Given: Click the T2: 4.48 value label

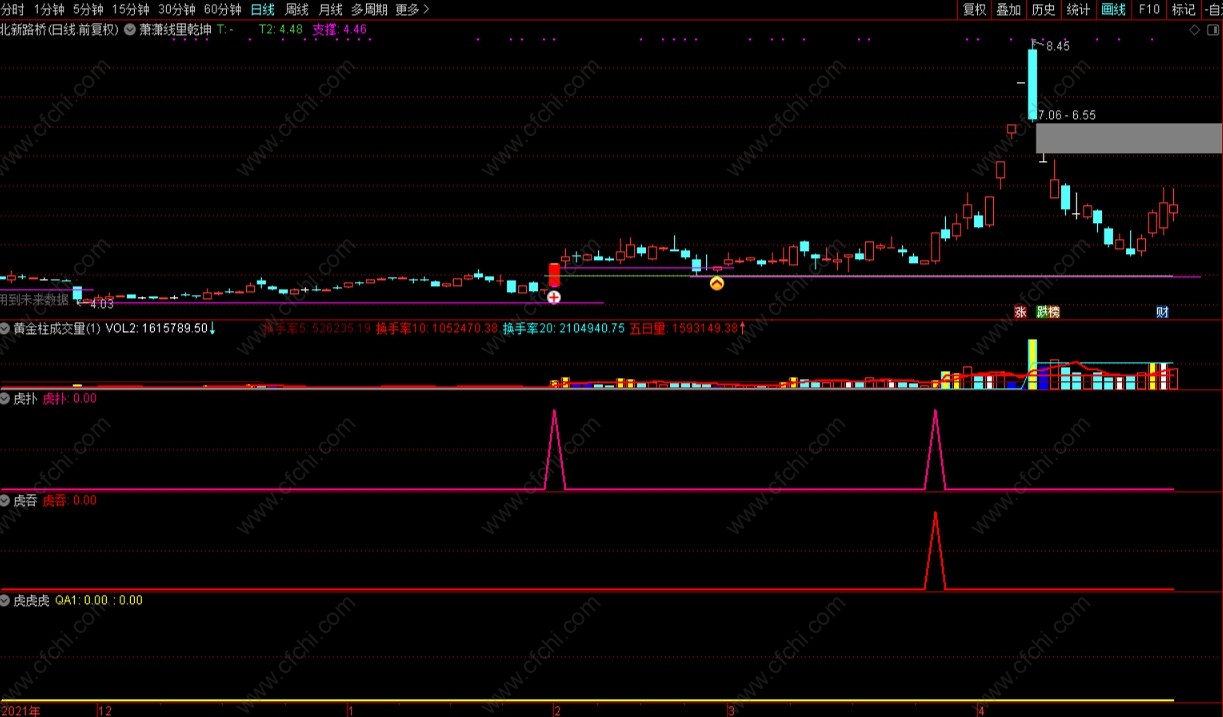Looking at the screenshot, I should tap(280, 29).
